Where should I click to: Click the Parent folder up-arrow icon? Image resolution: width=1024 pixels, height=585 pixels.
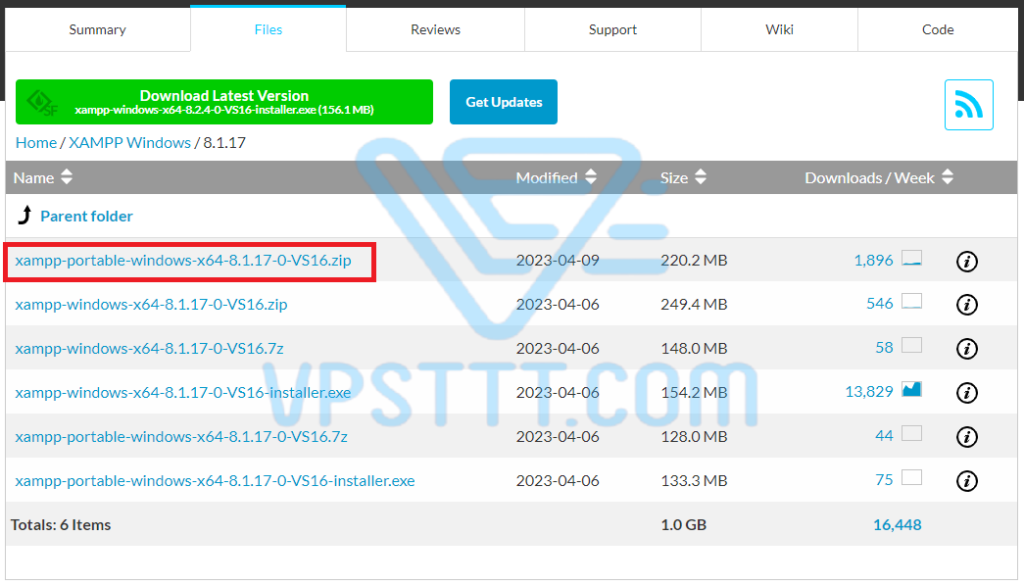[25, 215]
